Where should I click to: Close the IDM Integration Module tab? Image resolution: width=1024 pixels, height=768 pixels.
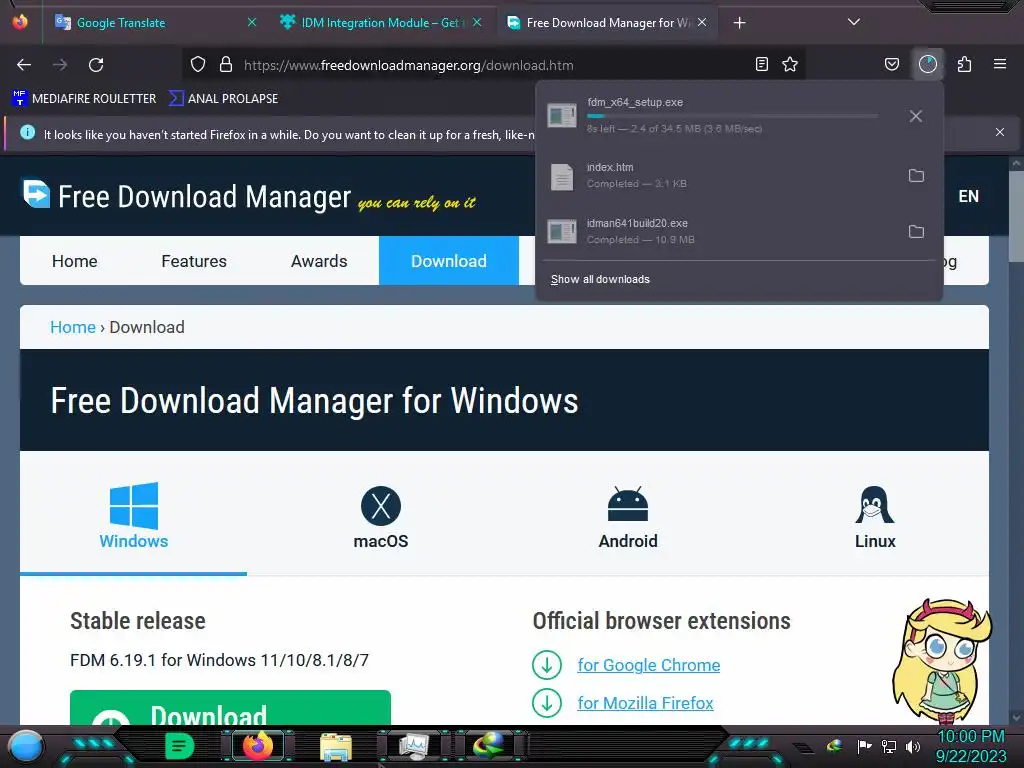pyautogui.click(x=477, y=22)
